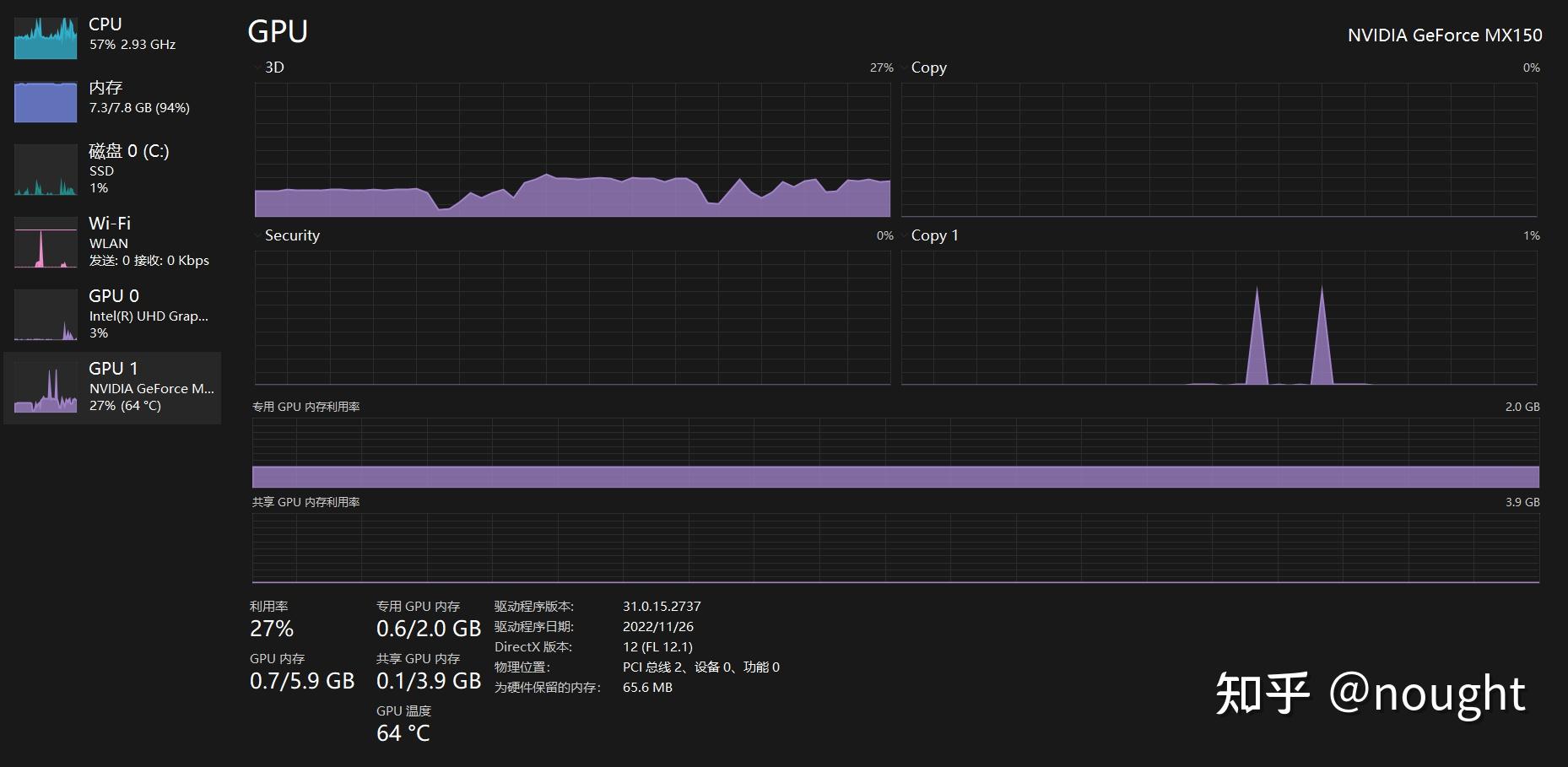Select the CPU usage mini graph
Image resolution: width=1568 pixels, height=767 pixels.
pyautogui.click(x=46, y=39)
